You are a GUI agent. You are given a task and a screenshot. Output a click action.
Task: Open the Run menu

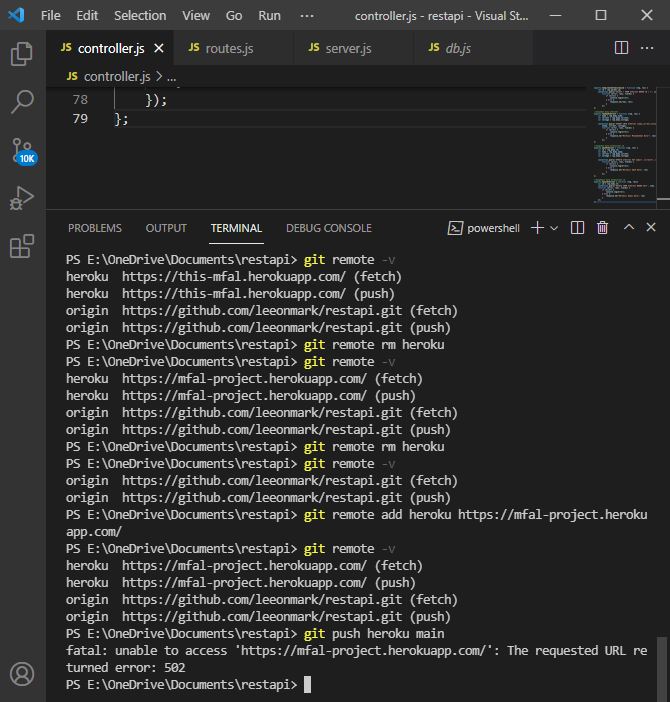coord(269,16)
